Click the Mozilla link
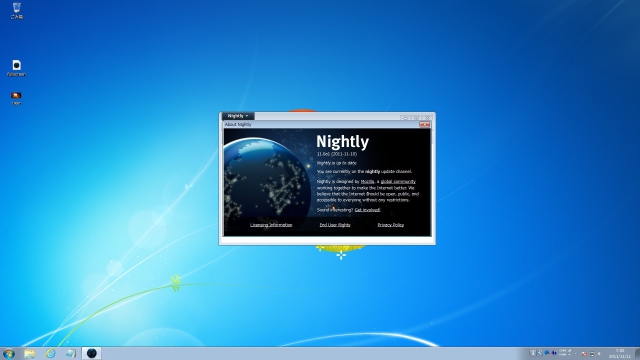This screenshot has height=360, width=640. [x=367, y=182]
